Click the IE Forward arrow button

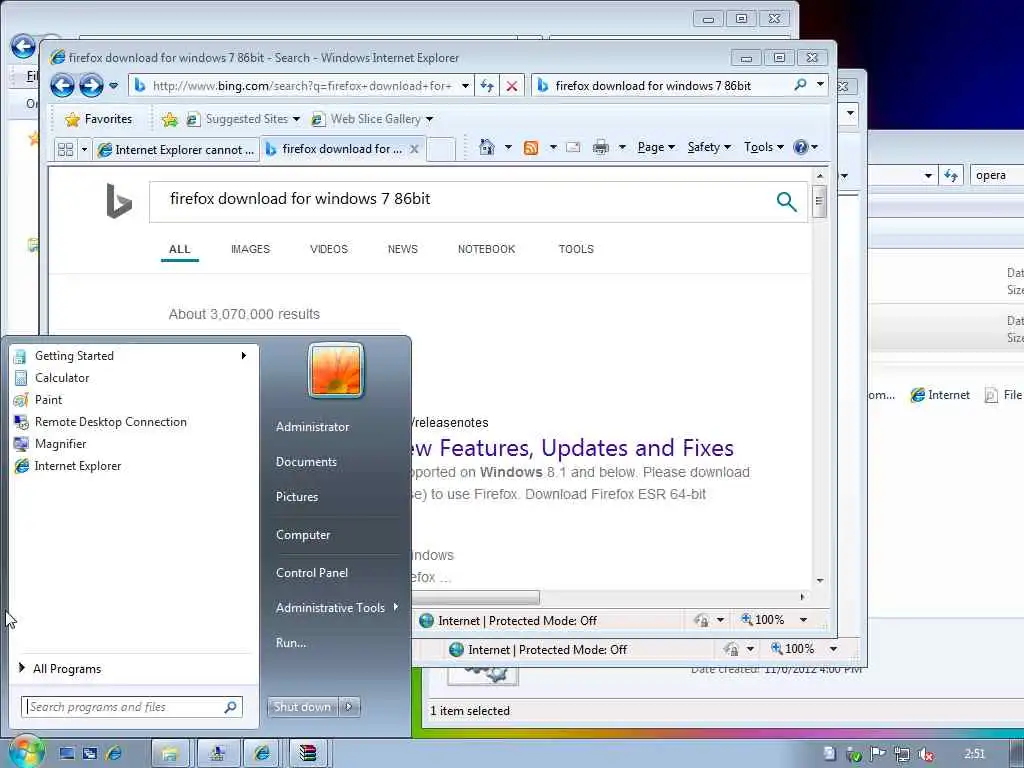click(91, 86)
